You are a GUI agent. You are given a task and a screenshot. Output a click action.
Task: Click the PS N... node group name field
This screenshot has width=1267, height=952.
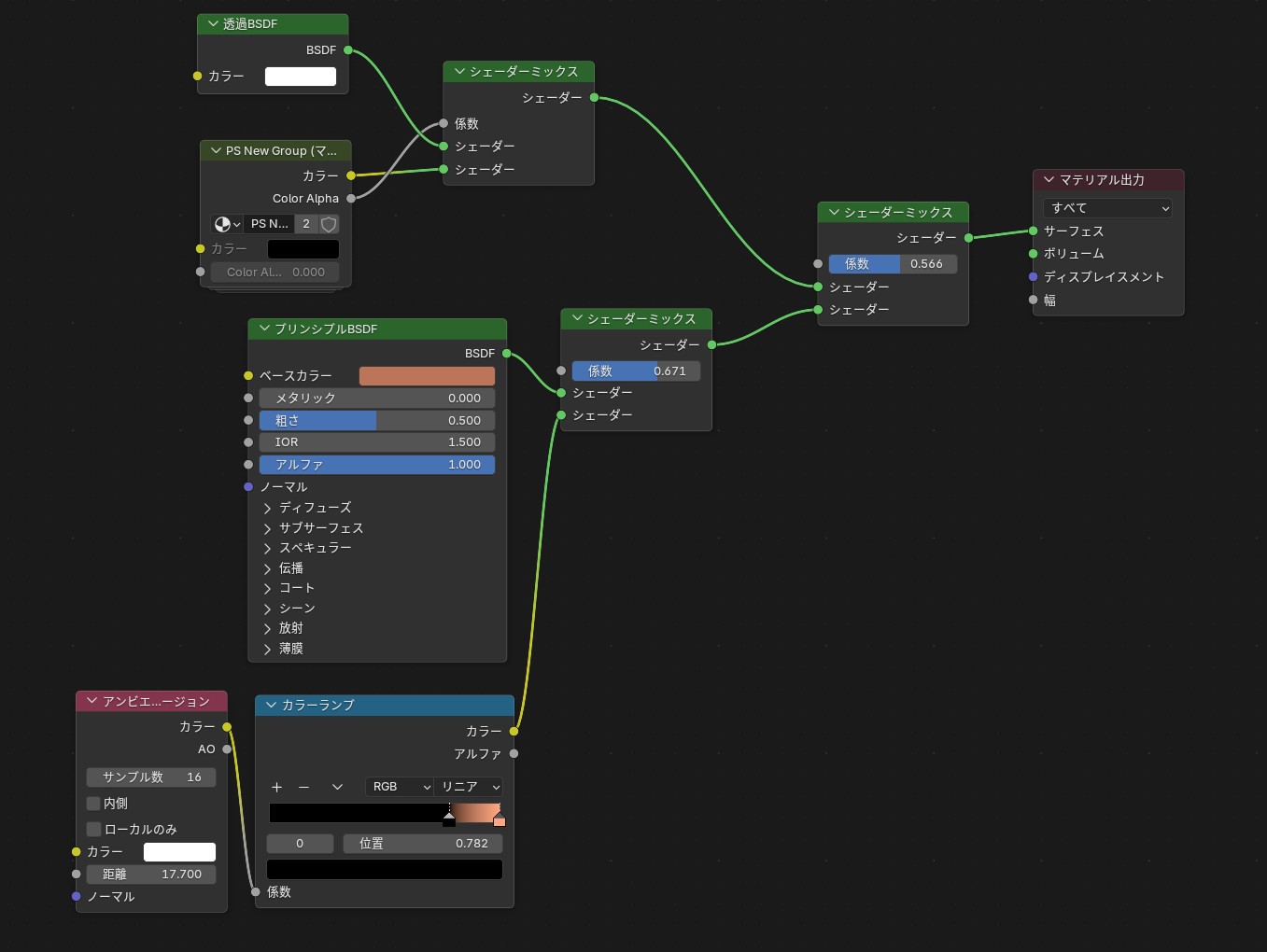click(269, 224)
